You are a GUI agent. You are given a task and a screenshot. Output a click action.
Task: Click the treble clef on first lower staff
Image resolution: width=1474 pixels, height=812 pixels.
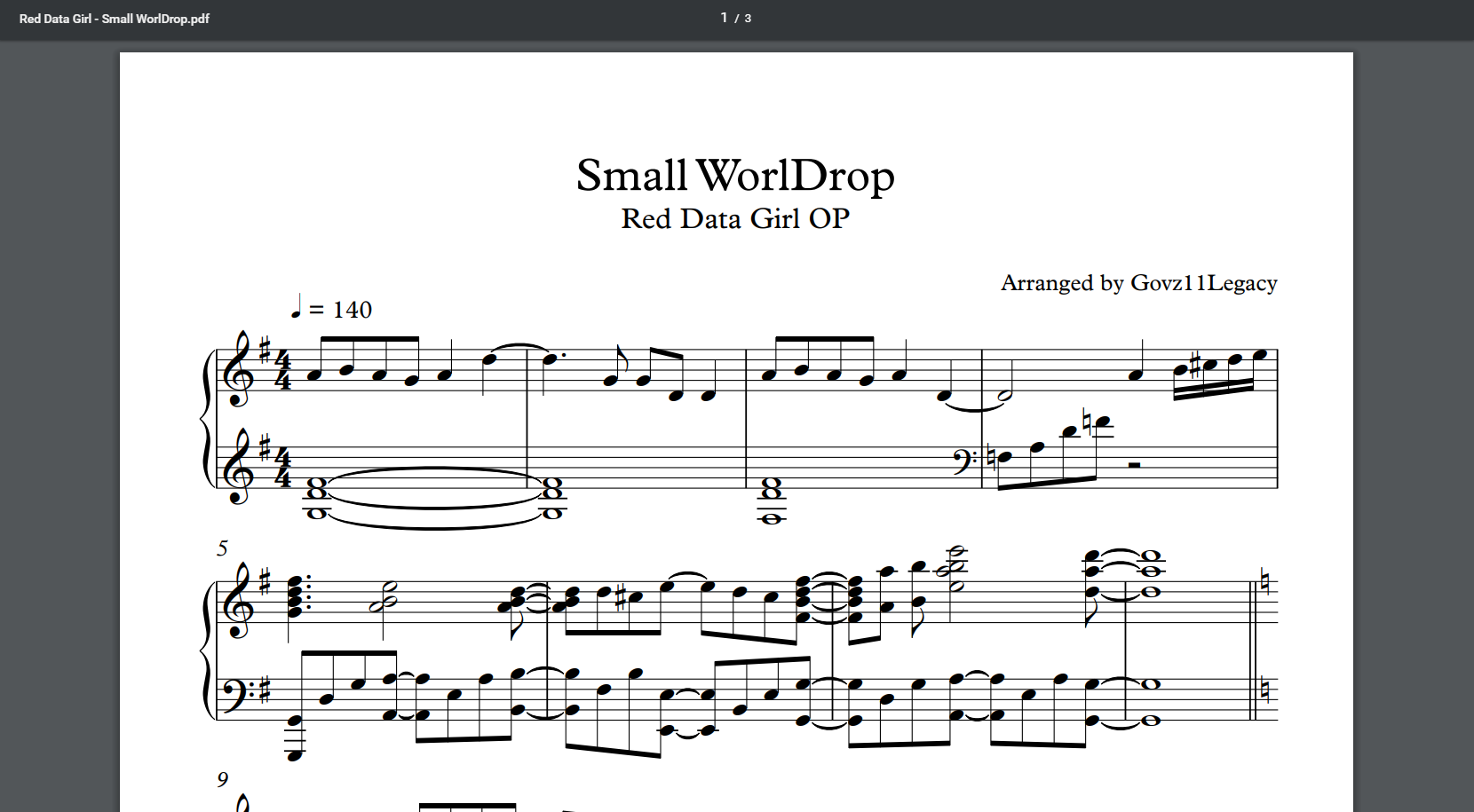click(240, 468)
